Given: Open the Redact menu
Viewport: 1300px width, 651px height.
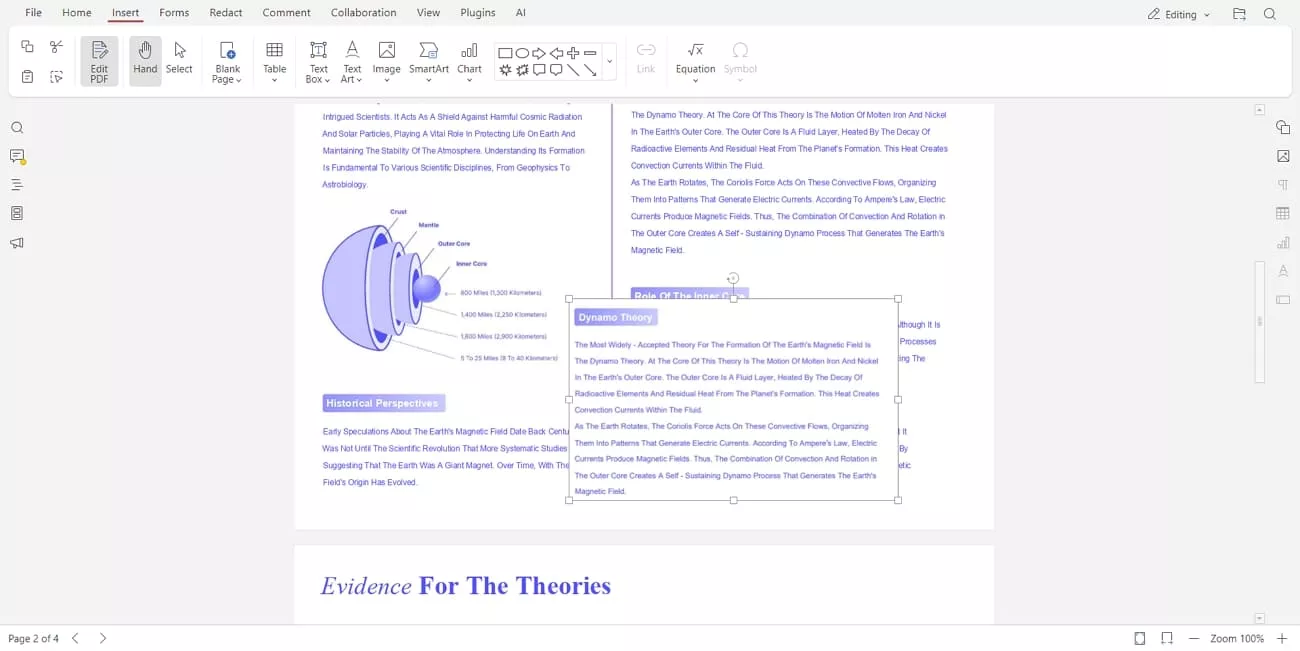Looking at the screenshot, I should (225, 12).
